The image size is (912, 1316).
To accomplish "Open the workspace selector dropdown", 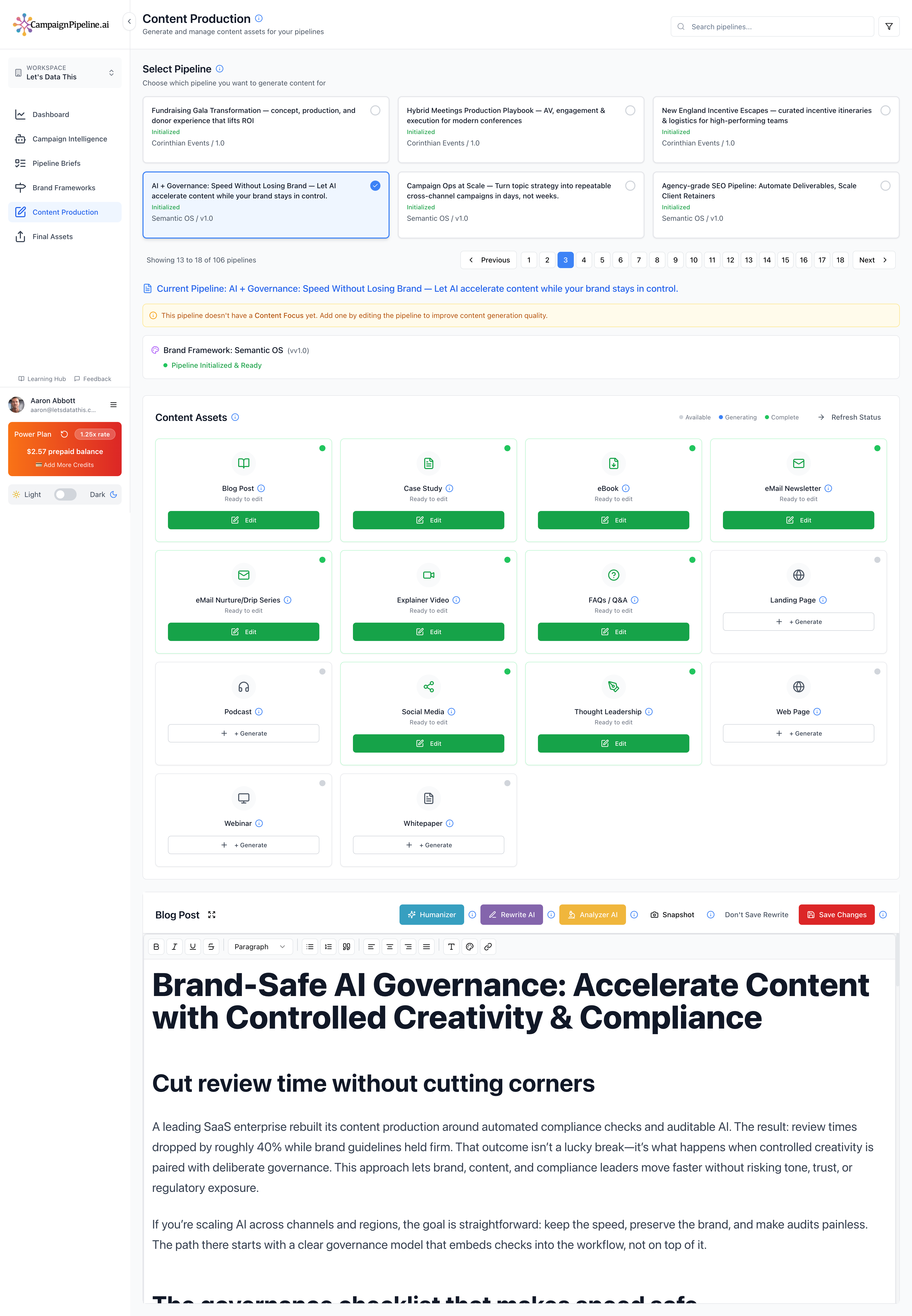I will tap(65, 72).
